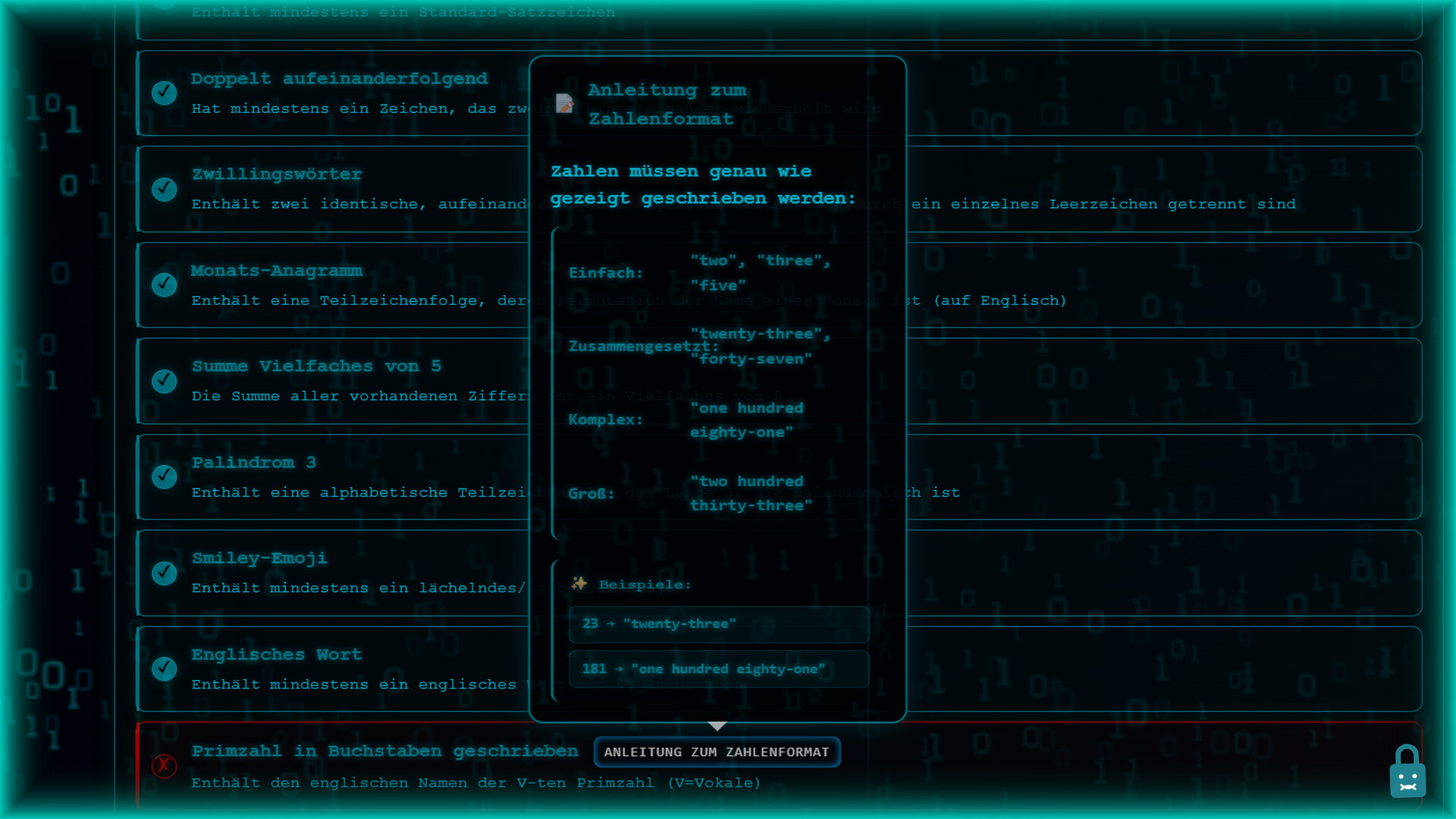The height and width of the screenshot is (819, 1456).
Task: Click the Doppelt aufeinanderfolgend checkmark icon
Action: pyautogui.click(x=164, y=93)
